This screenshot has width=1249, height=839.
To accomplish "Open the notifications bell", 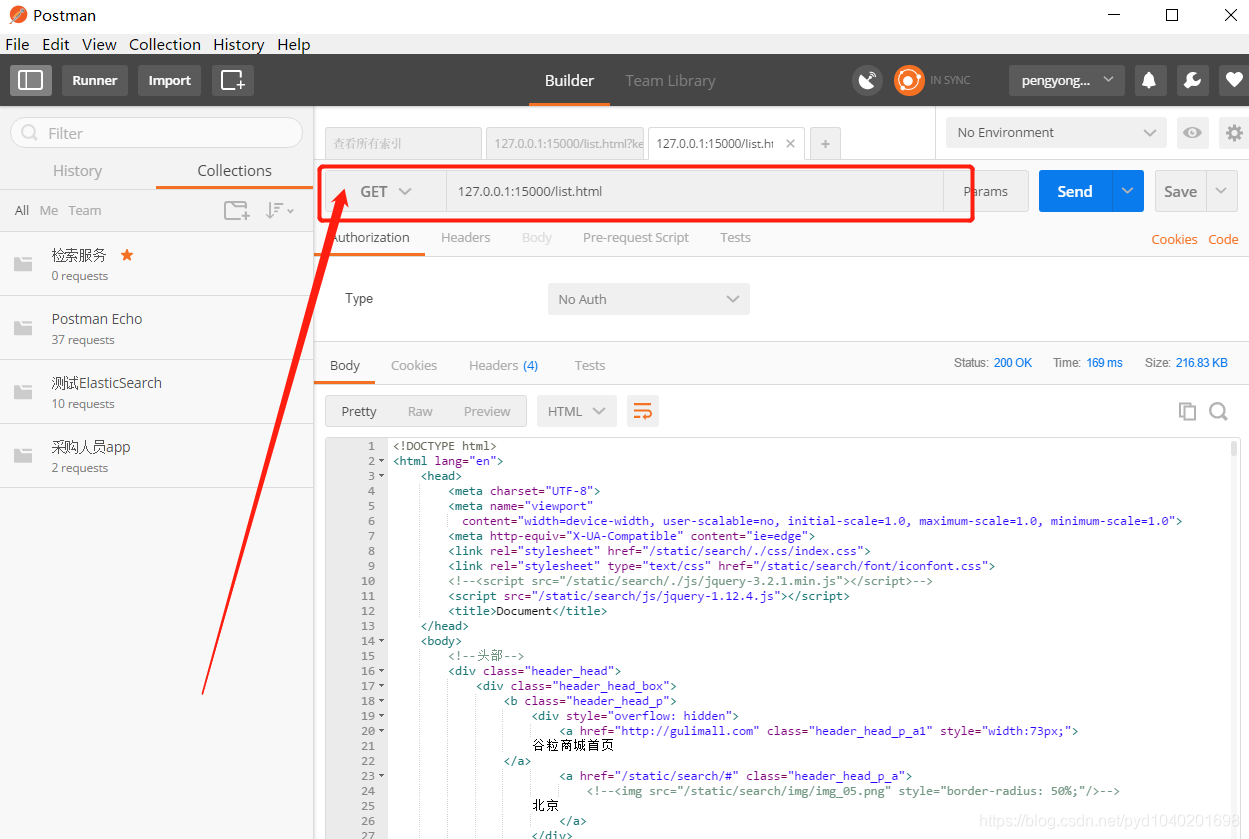I will pos(1149,80).
